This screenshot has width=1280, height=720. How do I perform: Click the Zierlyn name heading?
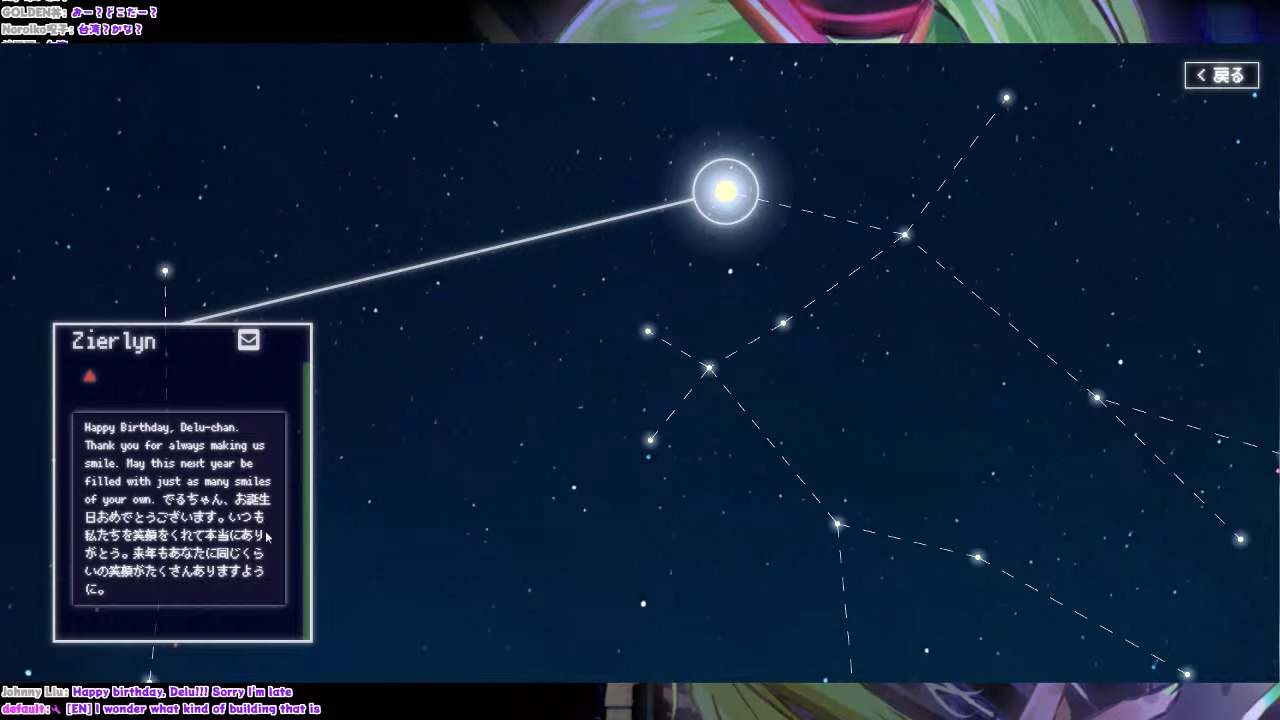click(114, 341)
